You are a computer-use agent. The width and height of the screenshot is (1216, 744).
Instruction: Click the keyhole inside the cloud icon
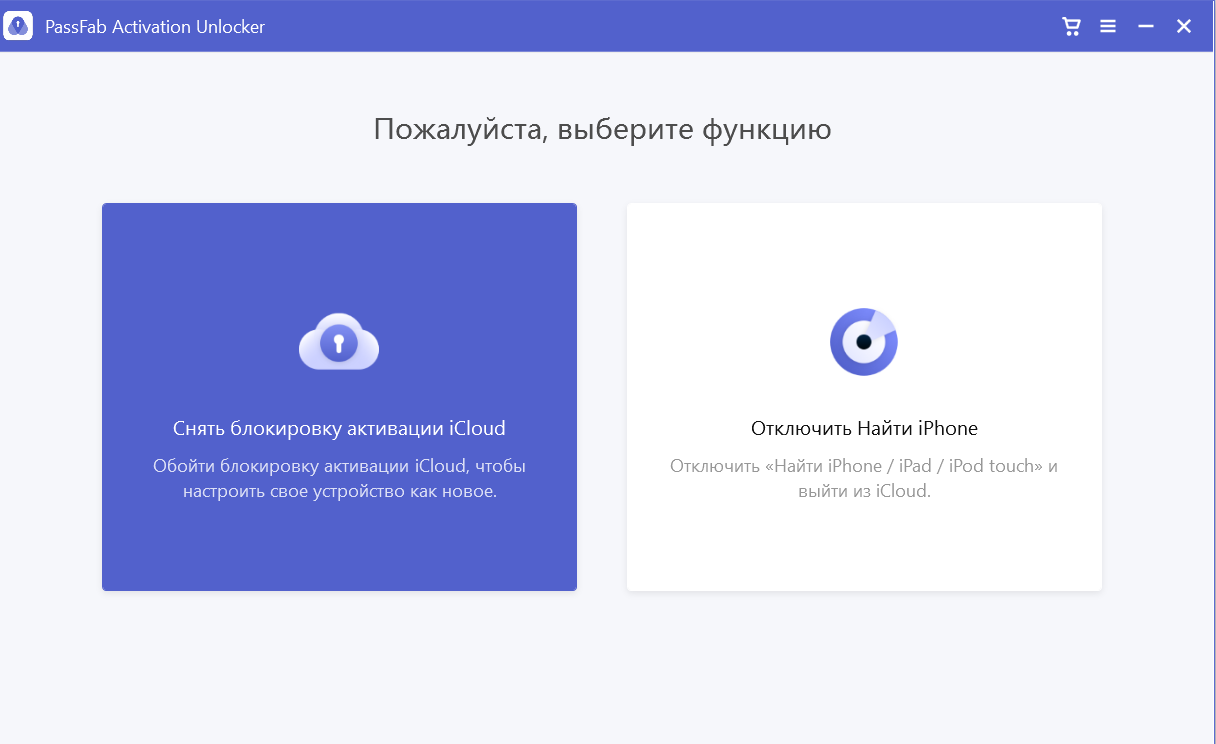click(339, 345)
